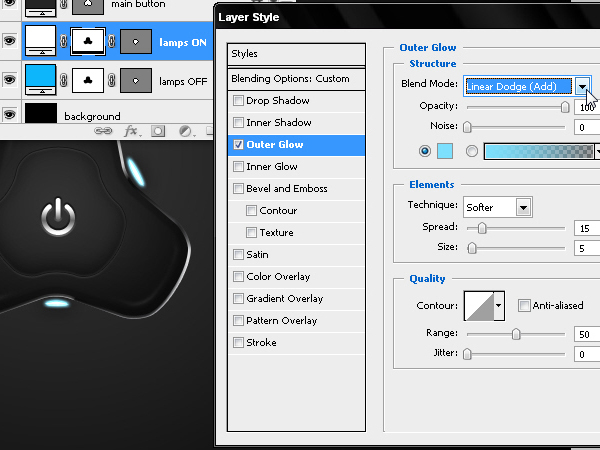Click the light blue glow color swatch

tap(445, 151)
